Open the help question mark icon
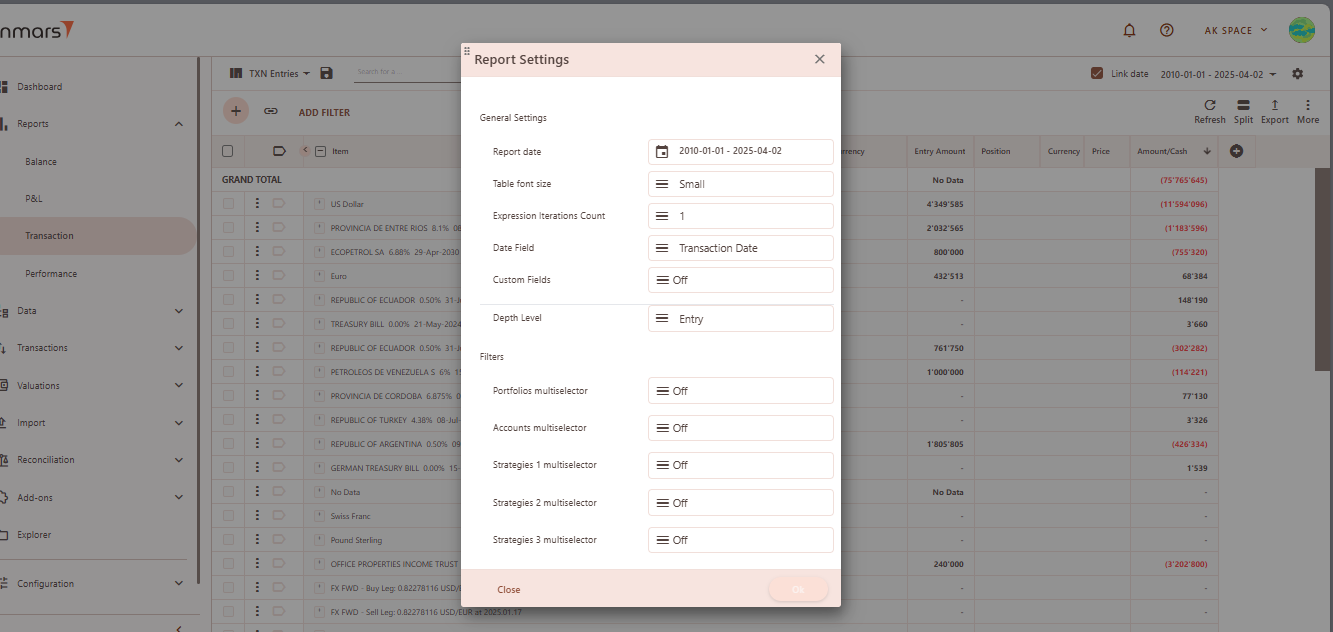This screenshot has width=1333, height=632. coord(1166,30)
